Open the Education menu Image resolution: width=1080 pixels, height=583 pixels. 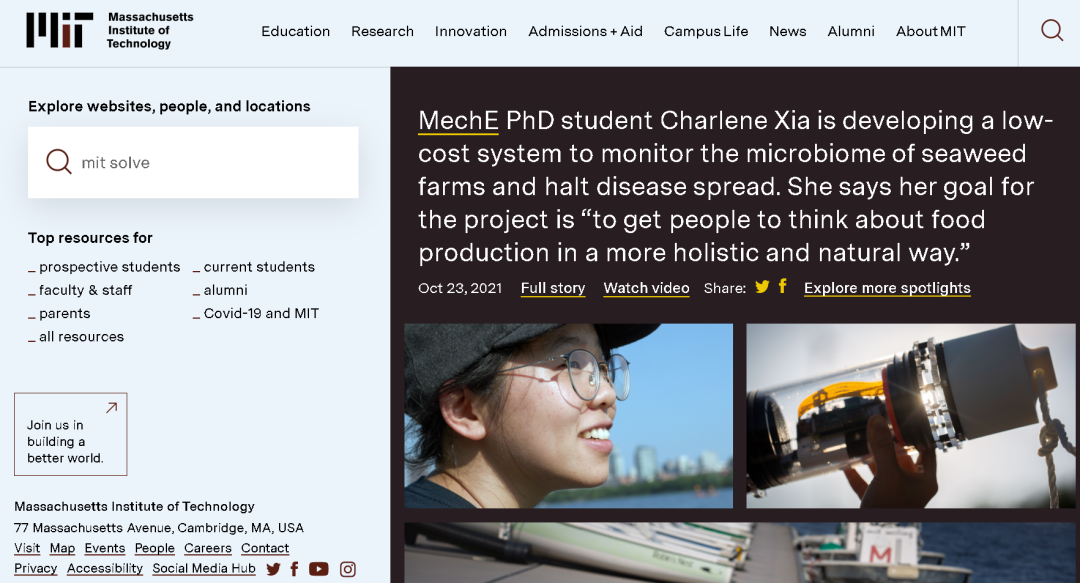click(295, 31)
